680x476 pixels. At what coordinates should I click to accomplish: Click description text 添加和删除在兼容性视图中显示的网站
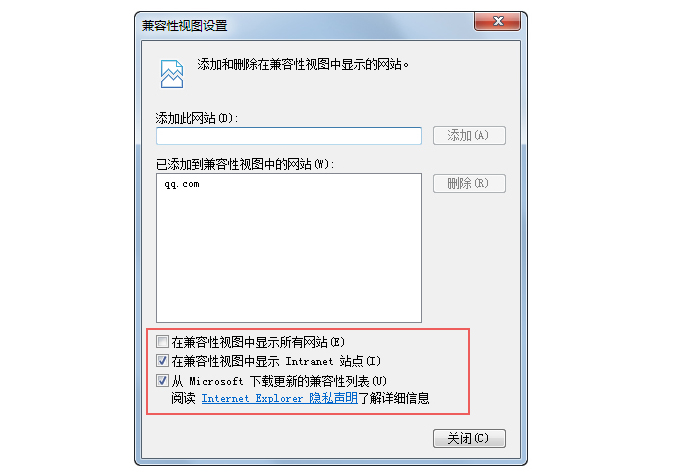click(x=303, y=65)
